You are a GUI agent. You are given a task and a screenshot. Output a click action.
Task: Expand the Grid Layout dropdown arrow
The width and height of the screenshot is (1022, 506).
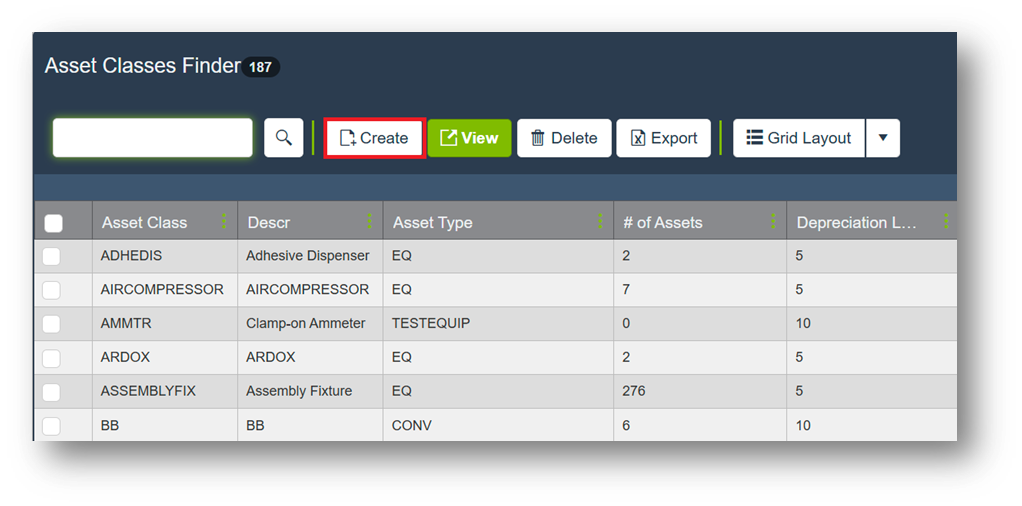[x=882, y=138]
